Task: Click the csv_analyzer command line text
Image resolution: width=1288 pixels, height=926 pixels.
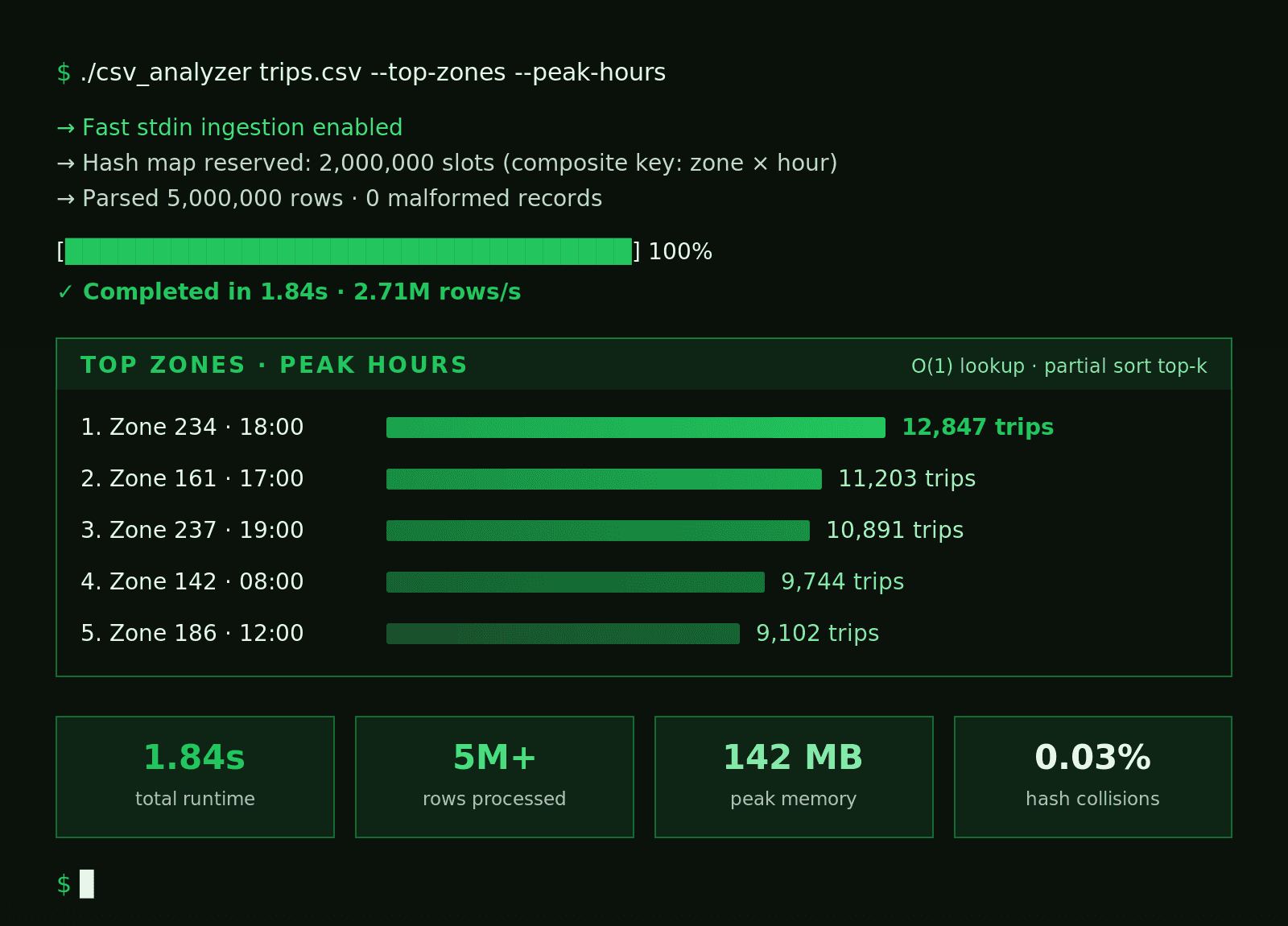Action: pyautogui.click(x=373, y=72)
